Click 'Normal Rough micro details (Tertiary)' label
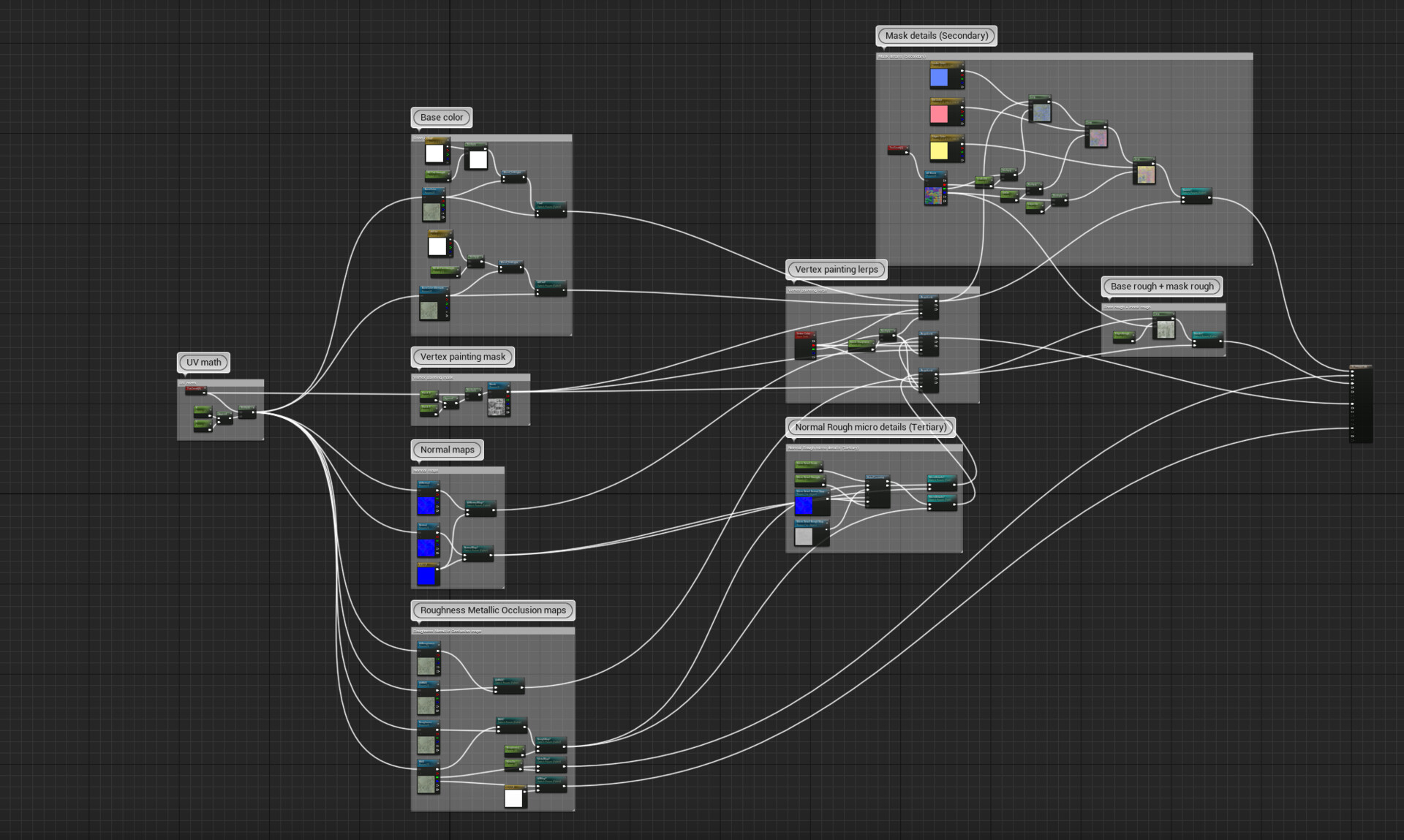 tap(870, 427)
